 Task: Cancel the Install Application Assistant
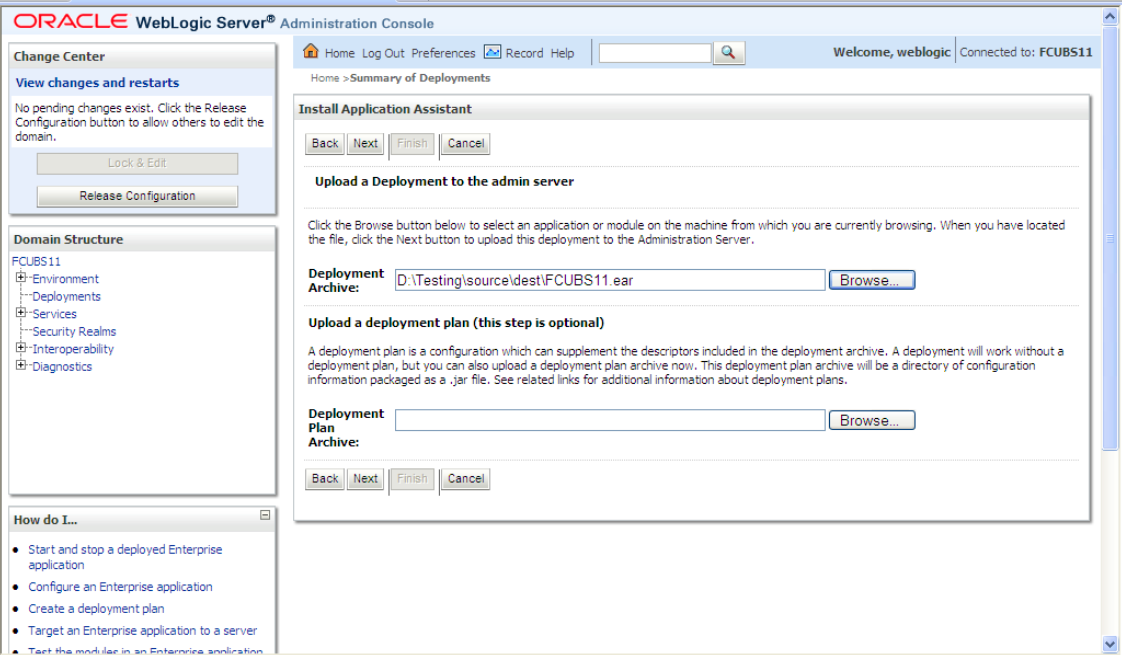[464, 143]
